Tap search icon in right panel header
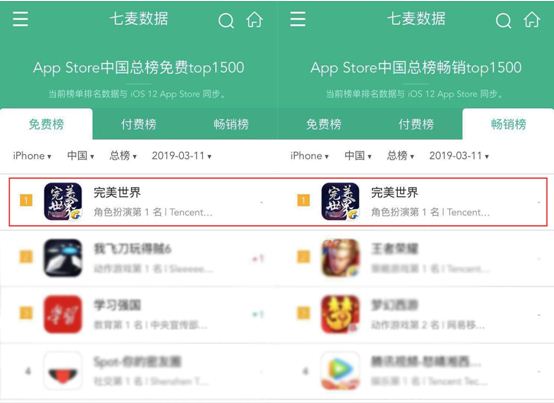554x403 pixels. click(503, 20)
